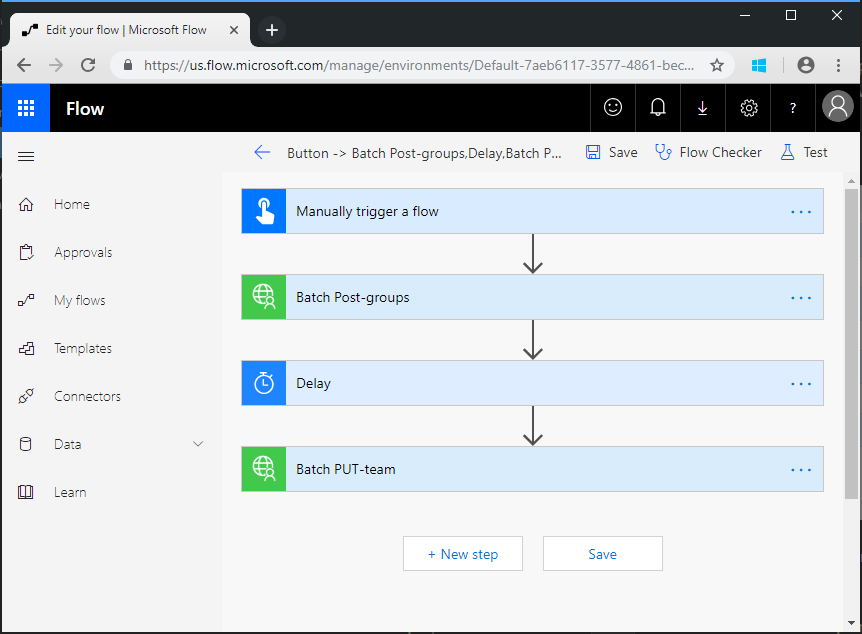Run the Flow Checker from the toolbar
This screenshot has width=862, height=634.
point(708,152)
